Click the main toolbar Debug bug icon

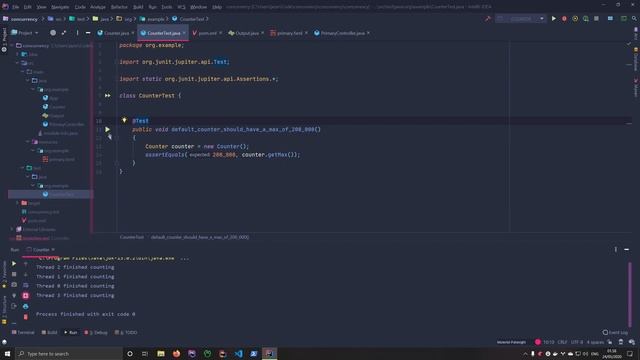pyautogui.click(x=564, y=19)
